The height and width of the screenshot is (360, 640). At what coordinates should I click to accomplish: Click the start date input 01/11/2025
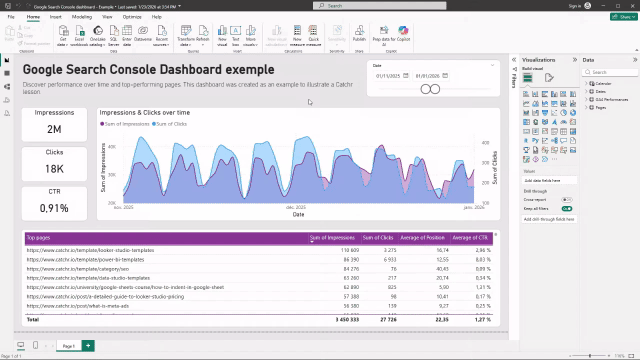click(x=387, y=76)
